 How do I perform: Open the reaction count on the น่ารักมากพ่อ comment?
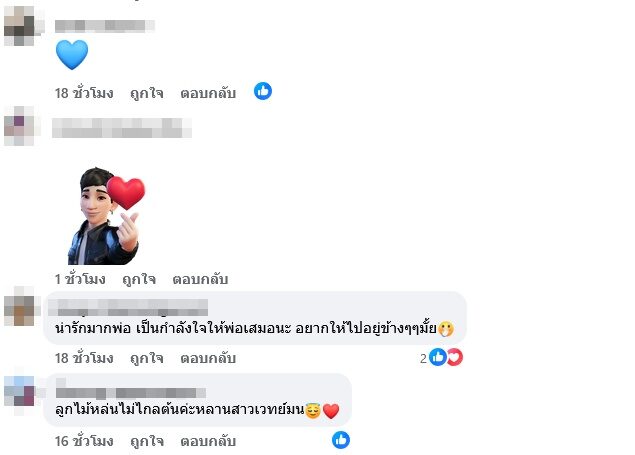point(423,358)
